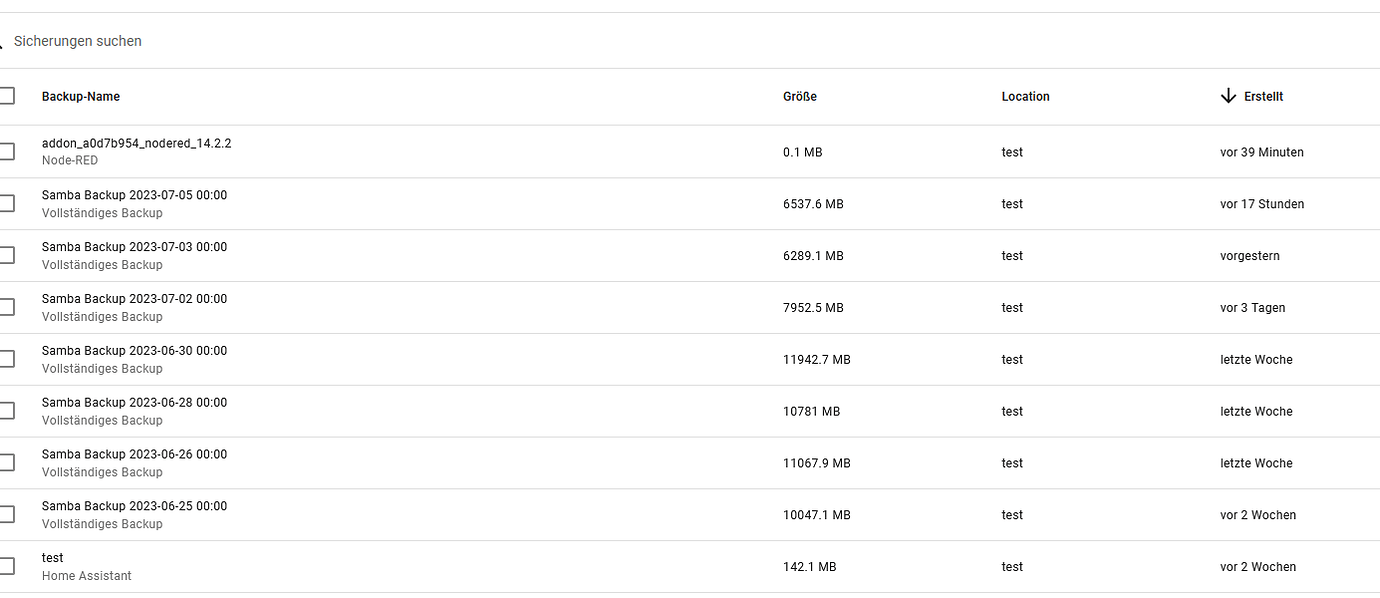1380x598 pixels.
Task: Open Samba Backup 2023-06-26 00:00 row
Action: [134, 455]
